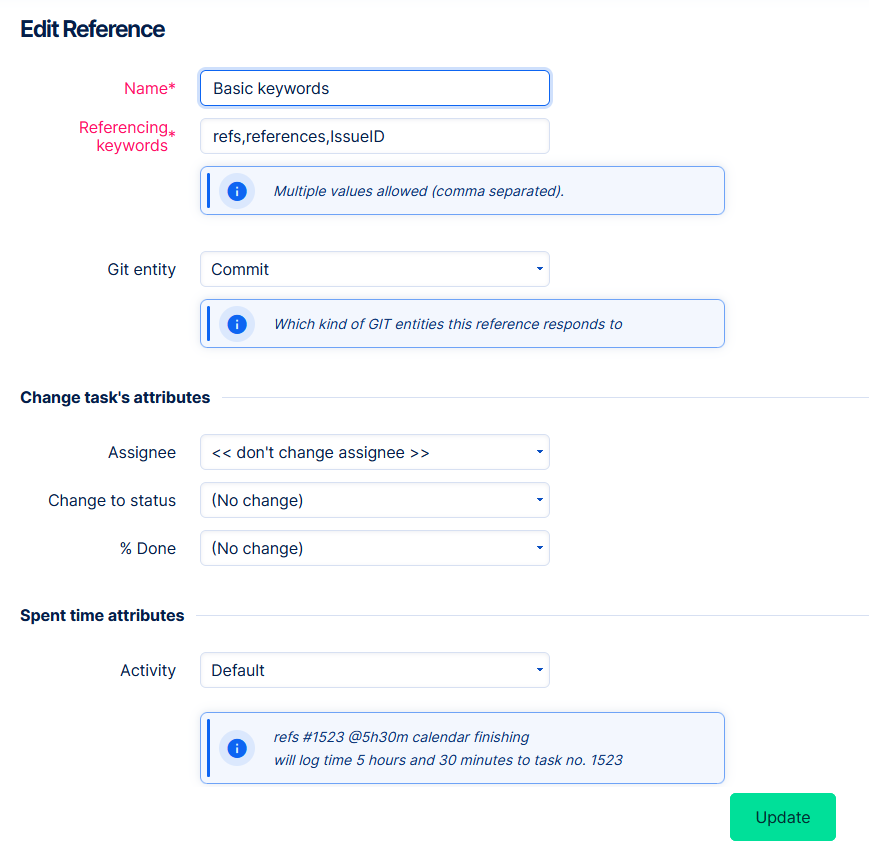
Task: Click the Spent time attributes section header
Action: point(102,615)
